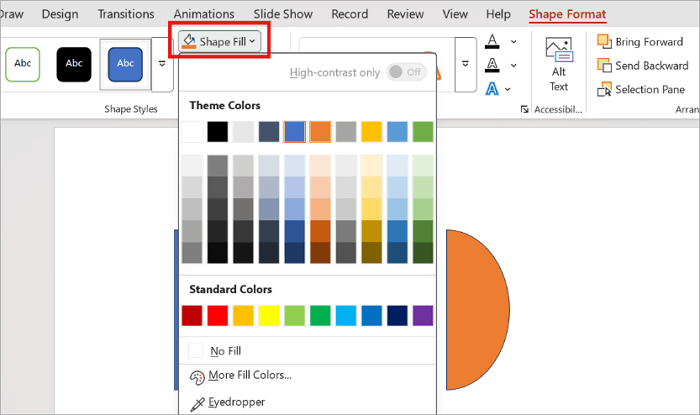Pick the medium blue standard color

click(x=371, y=315)
